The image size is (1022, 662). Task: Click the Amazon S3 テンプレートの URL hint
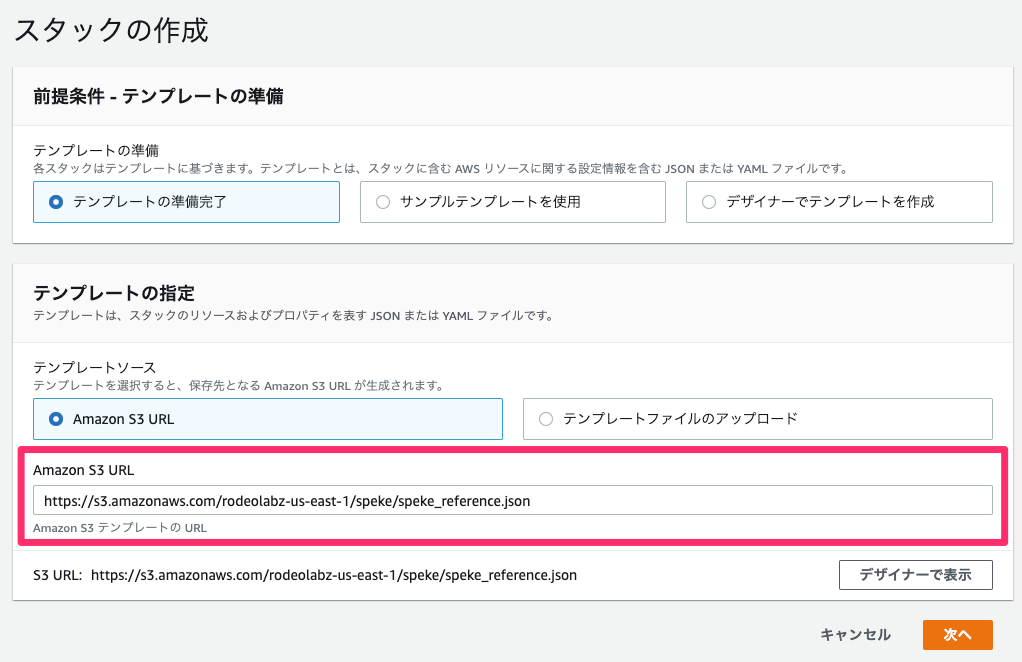(120, 528)
